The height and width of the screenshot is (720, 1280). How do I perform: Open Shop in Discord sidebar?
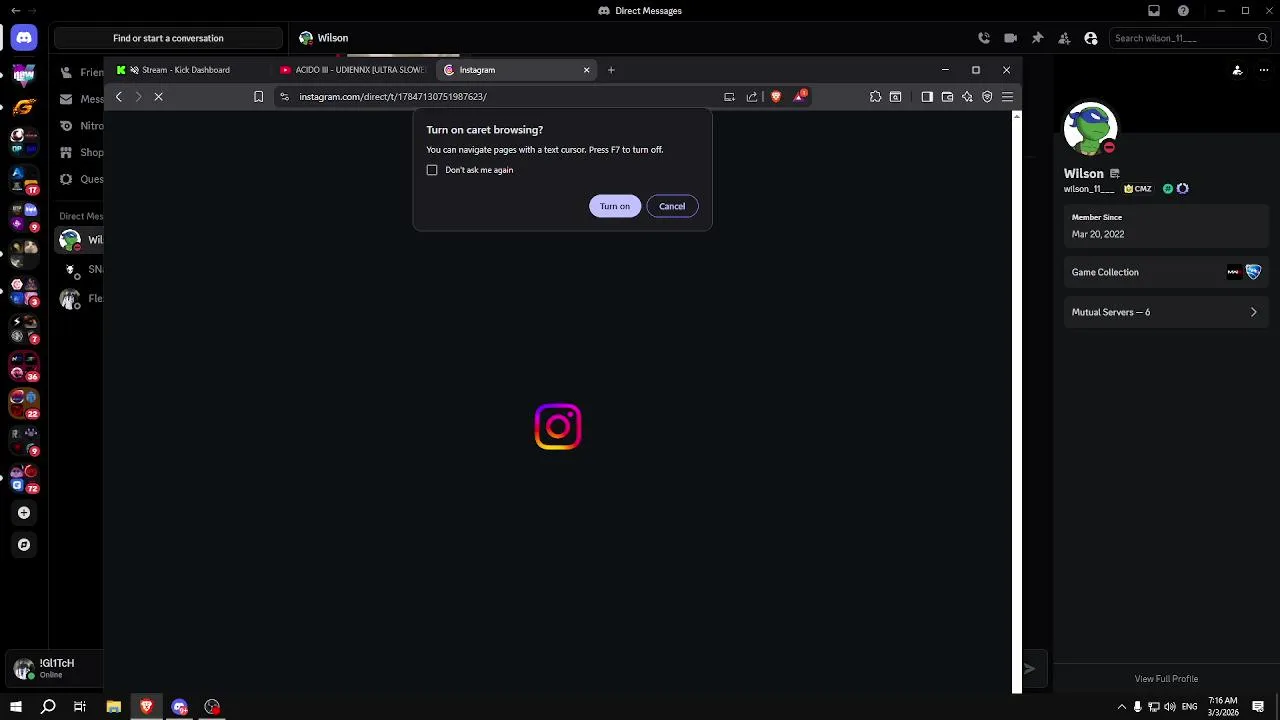coord(81,152)
